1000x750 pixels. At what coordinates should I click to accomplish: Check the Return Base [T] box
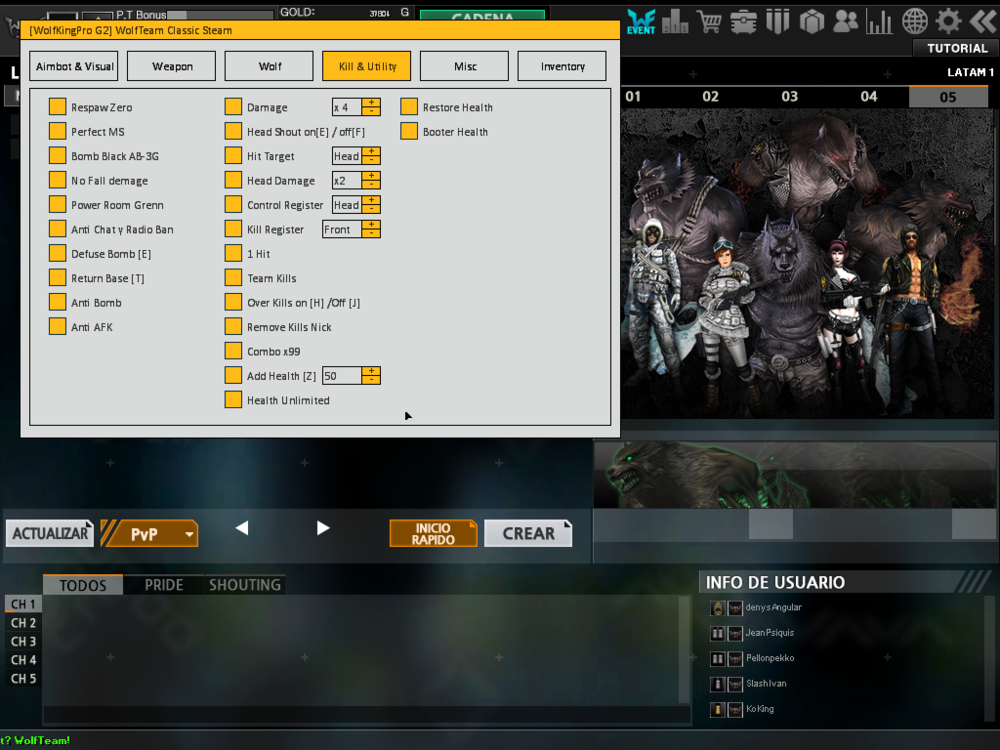point(58,278)
